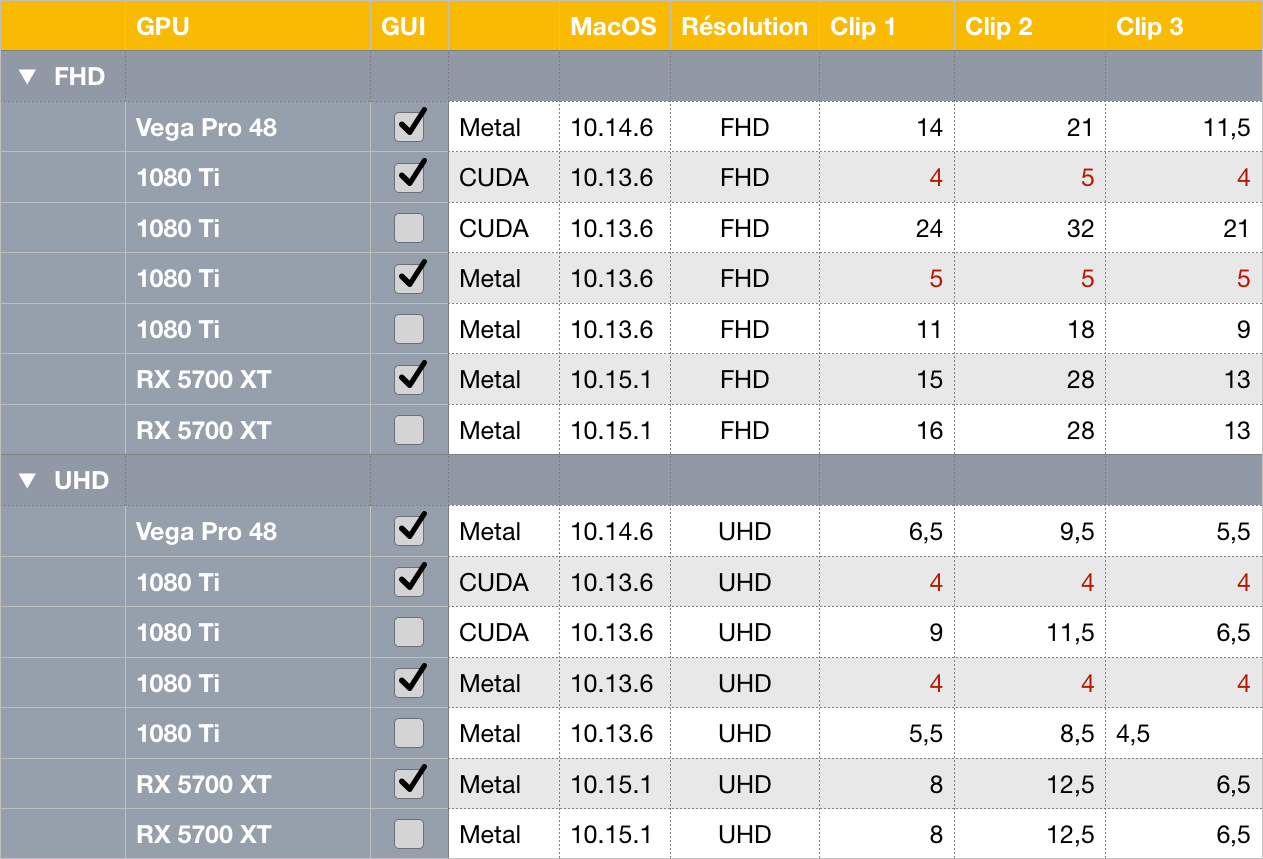Tick the empty GUI checkbox for FHD RX 5700 XT
The height and width of the screenshot is (859, 1263).
click(409, 430)
